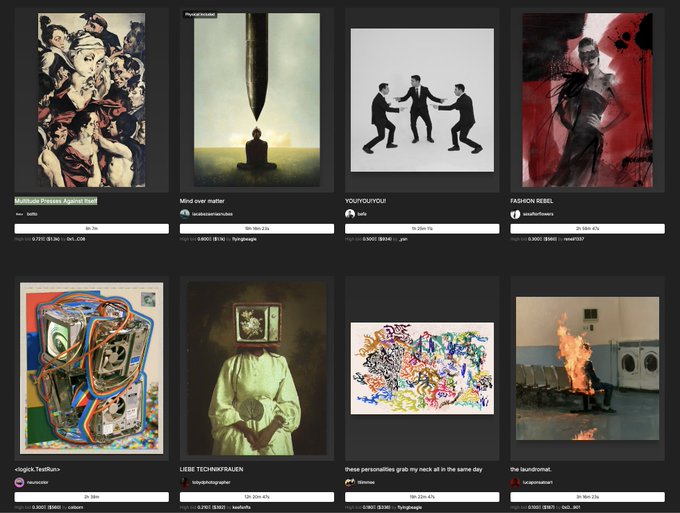Click high bidder address under 'the laundromat.'
This screenshot has width=680, height=513.
point(571,507)
